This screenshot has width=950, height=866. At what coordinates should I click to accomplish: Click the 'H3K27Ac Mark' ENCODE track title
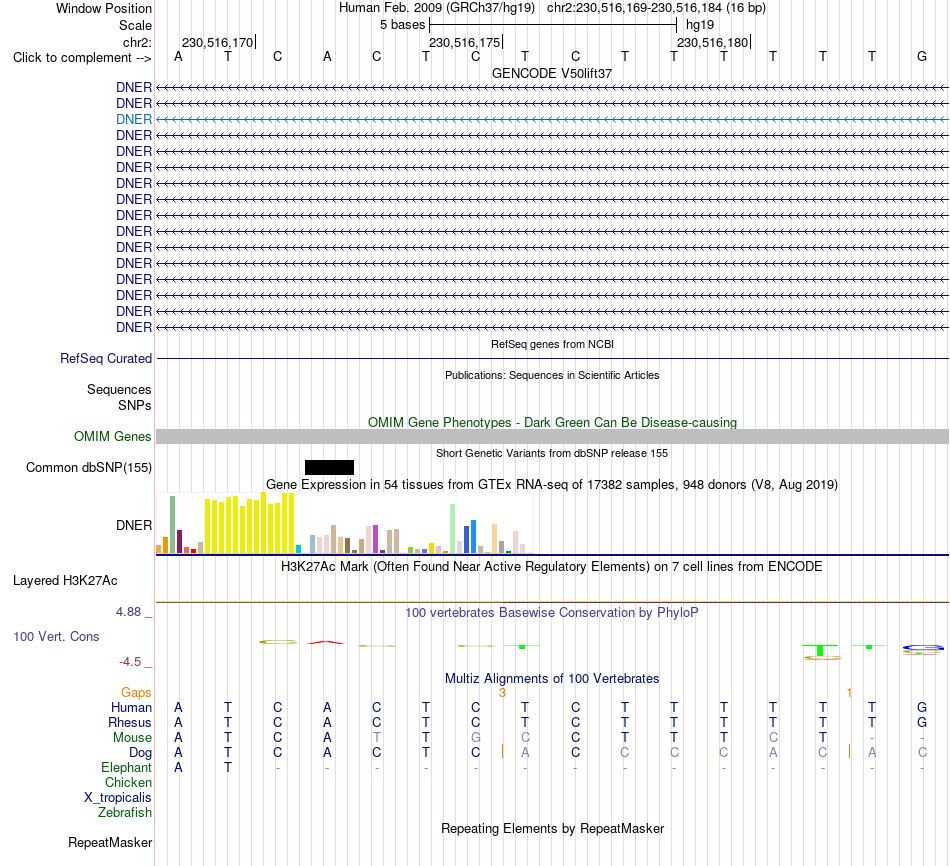coord(552,567)
